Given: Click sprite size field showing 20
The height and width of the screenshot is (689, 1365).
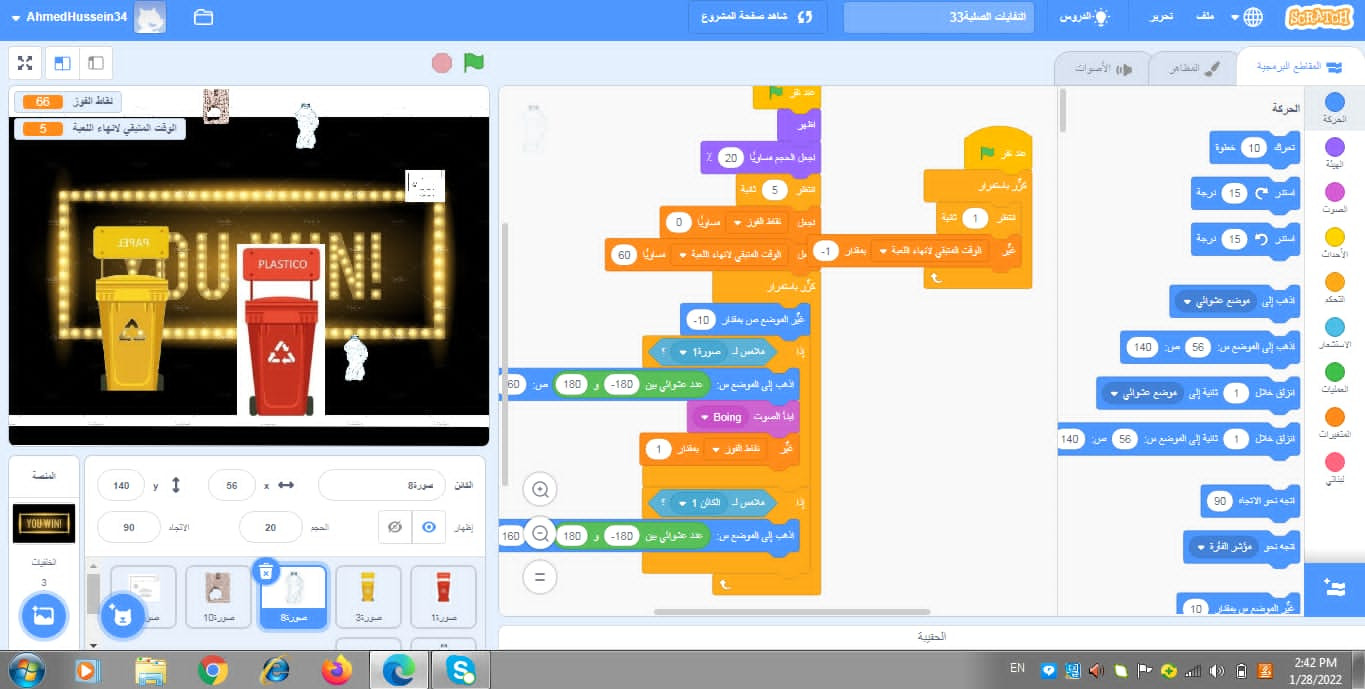Looking at the screenshot, I should click(x=270, y=527).
